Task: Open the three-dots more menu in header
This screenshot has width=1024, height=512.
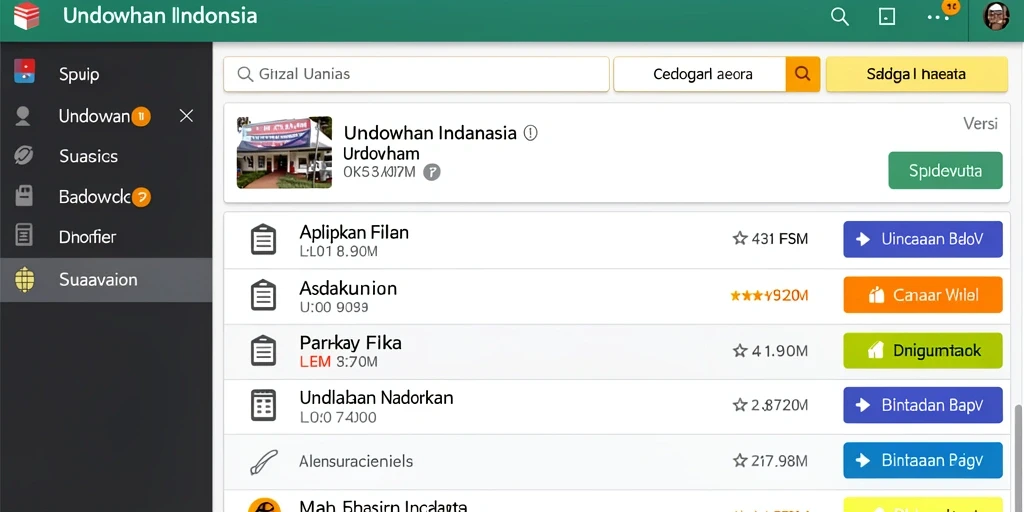Action: click(x=938, y=18)
